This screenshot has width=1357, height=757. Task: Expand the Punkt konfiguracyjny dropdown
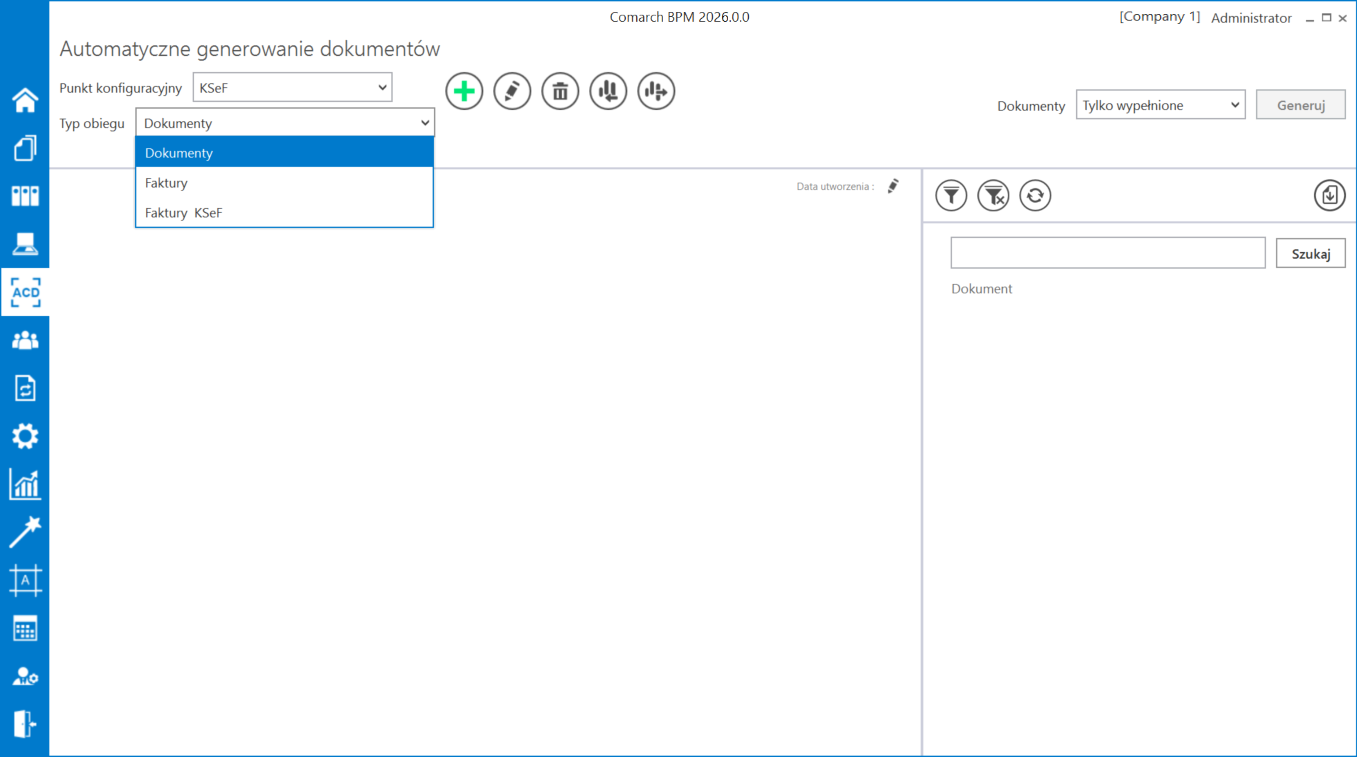click(292, 88)
